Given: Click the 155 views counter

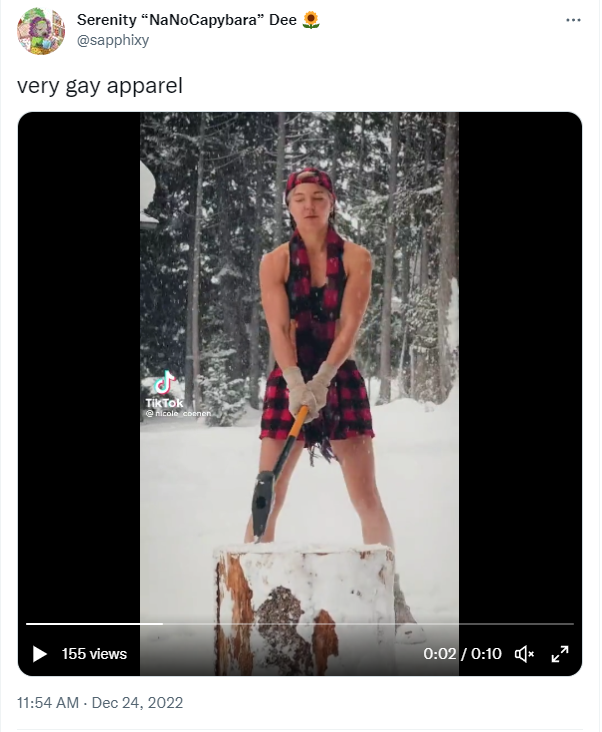Looking at the screenshot, I should click(94, 654).
